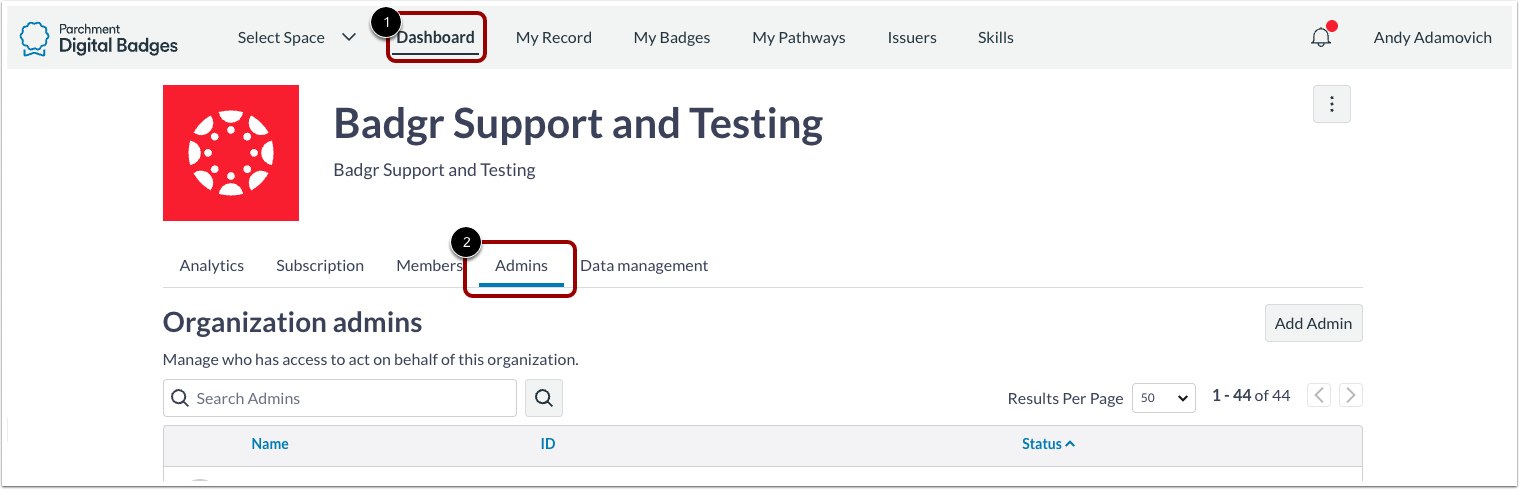Viewport: 1519px width, 489px height.
Task: Go to next results page arrow
Action: pos(1351,395)
